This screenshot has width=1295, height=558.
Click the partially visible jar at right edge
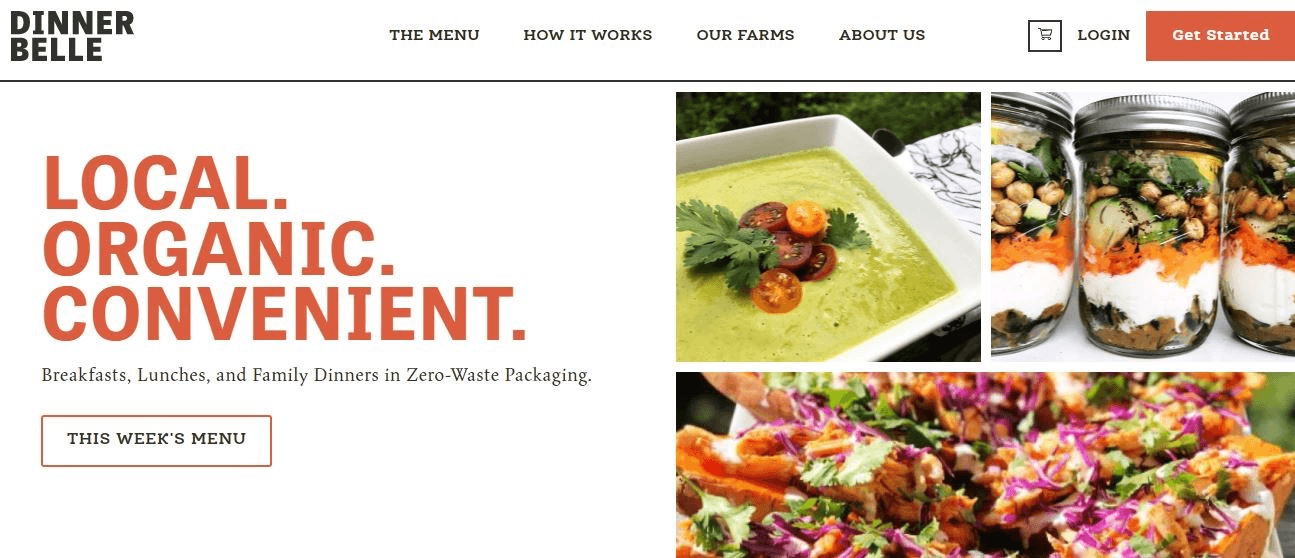(x=1261, y=224)
